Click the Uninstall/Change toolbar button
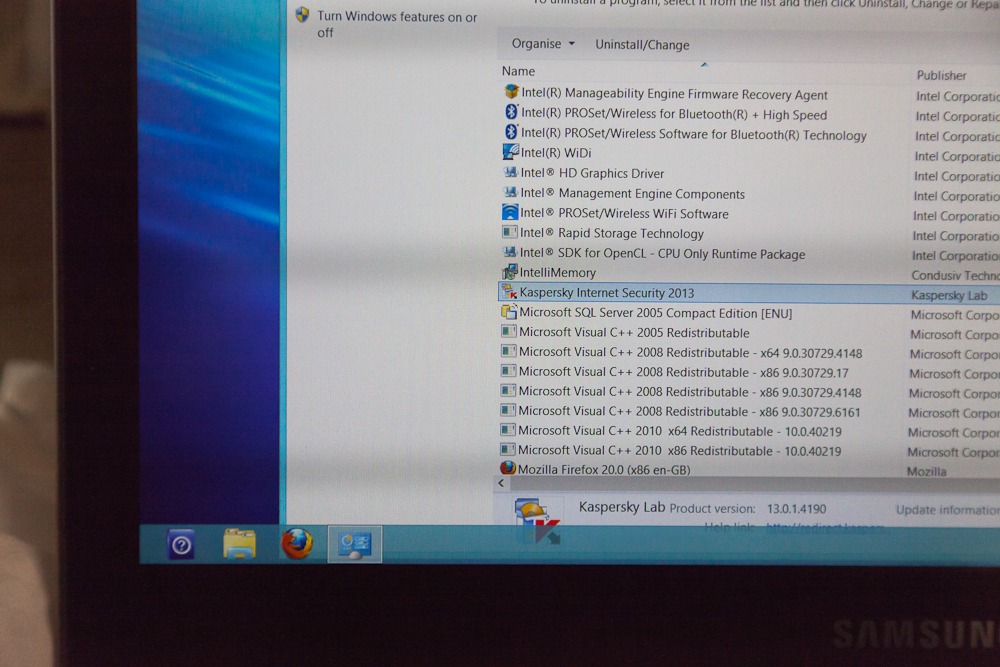The width and height of the screenshot is (1000, 667). [642, 45]
